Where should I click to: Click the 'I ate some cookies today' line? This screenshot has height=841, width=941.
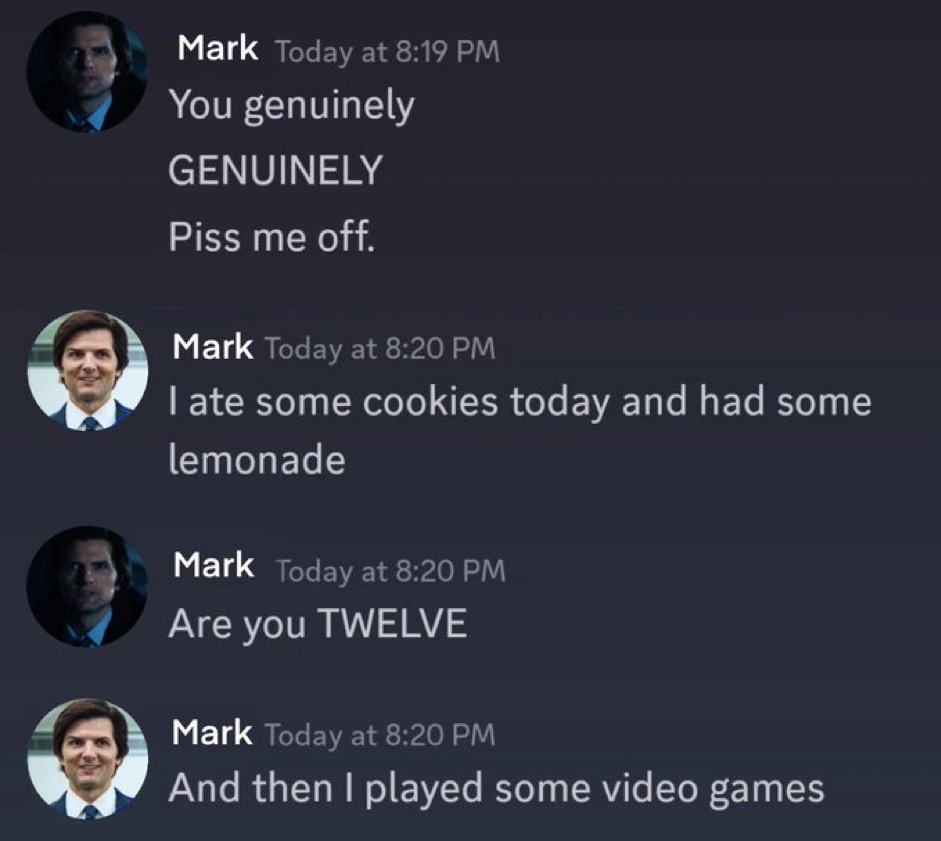[x=520, y=402]
